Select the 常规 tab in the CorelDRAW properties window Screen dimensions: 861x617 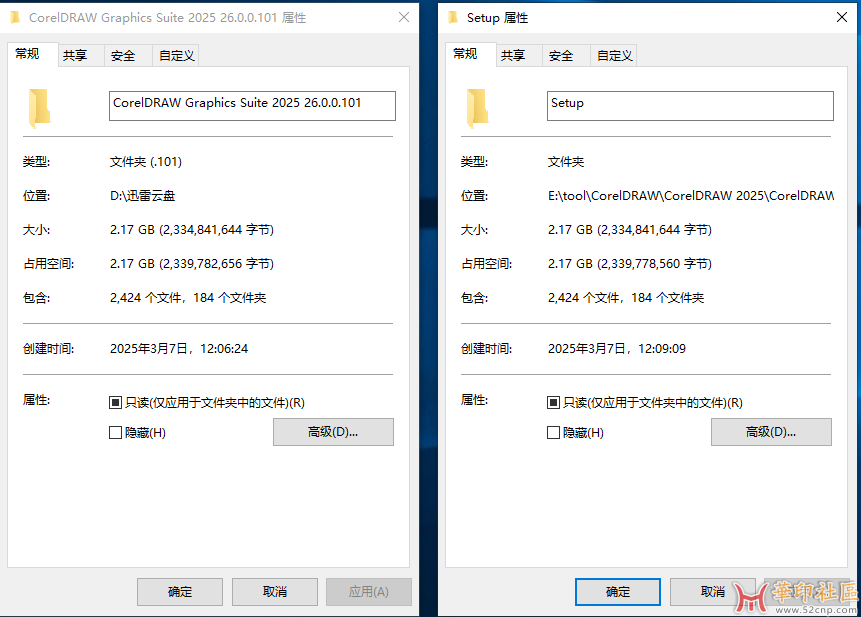[x=32, y=54]
